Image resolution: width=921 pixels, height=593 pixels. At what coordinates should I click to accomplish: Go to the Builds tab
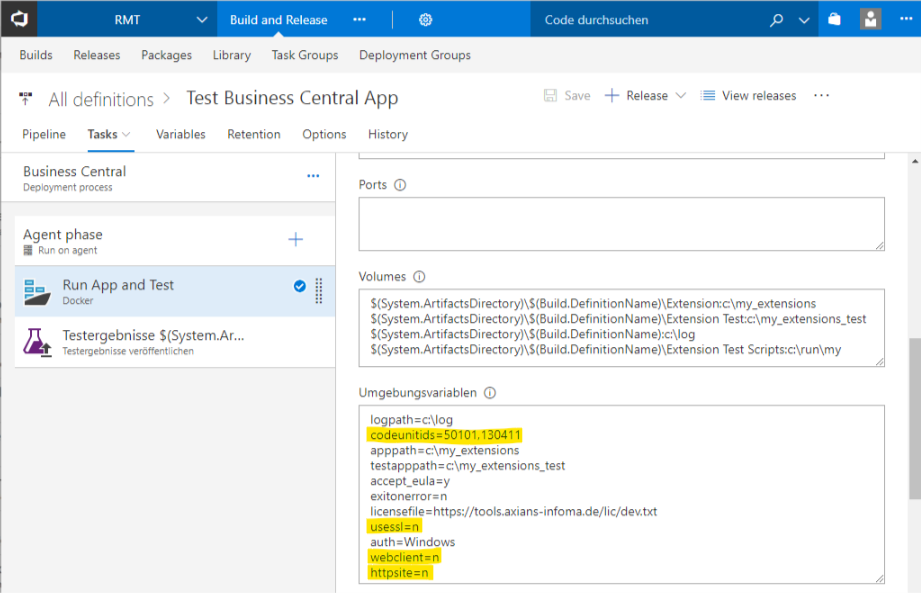36,55
